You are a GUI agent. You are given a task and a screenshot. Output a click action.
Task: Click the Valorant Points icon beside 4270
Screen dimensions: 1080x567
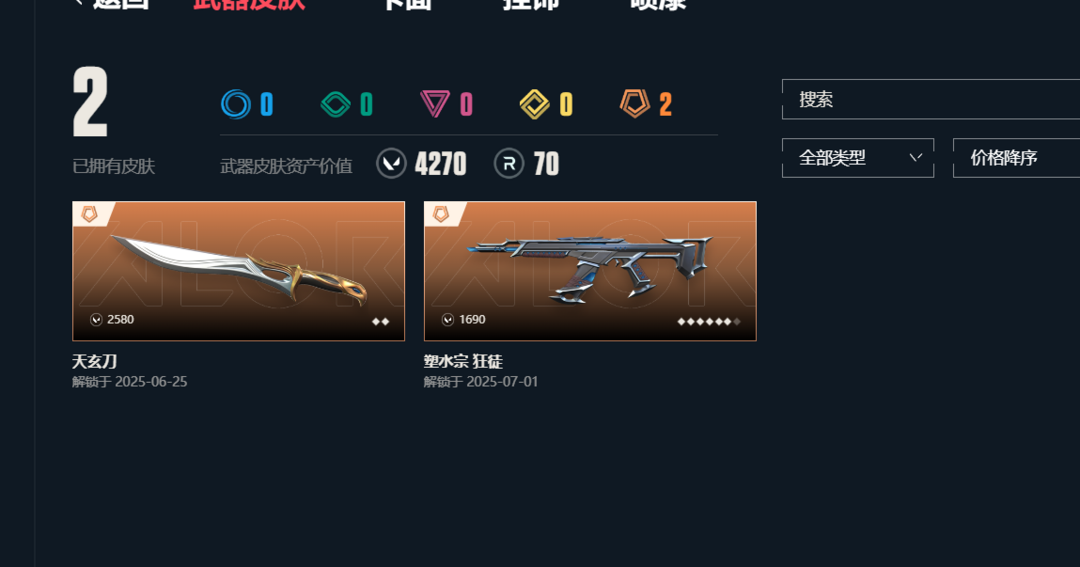[x=391, y=164]
